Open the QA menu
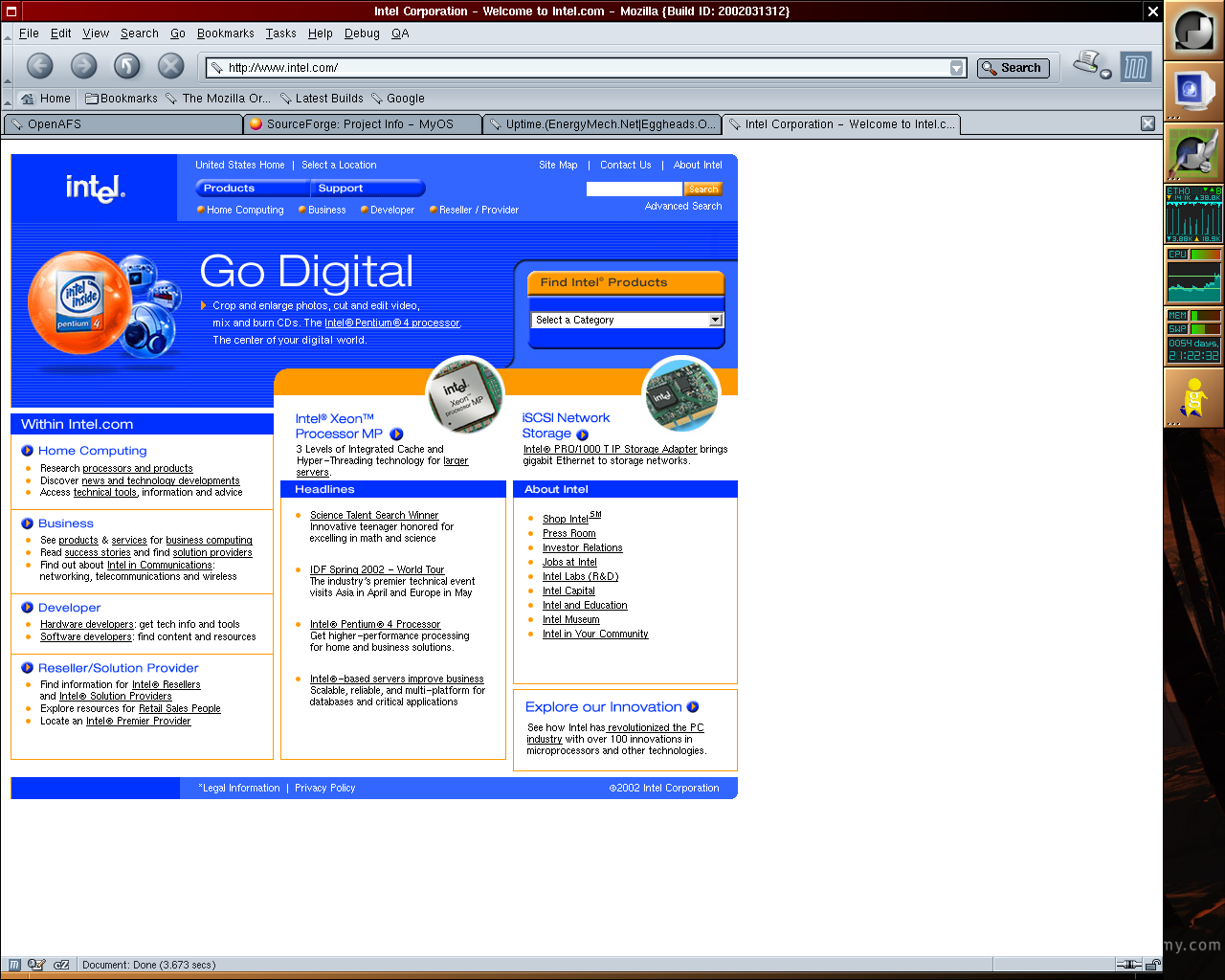The image size is (1225, 980). [400, 33]
